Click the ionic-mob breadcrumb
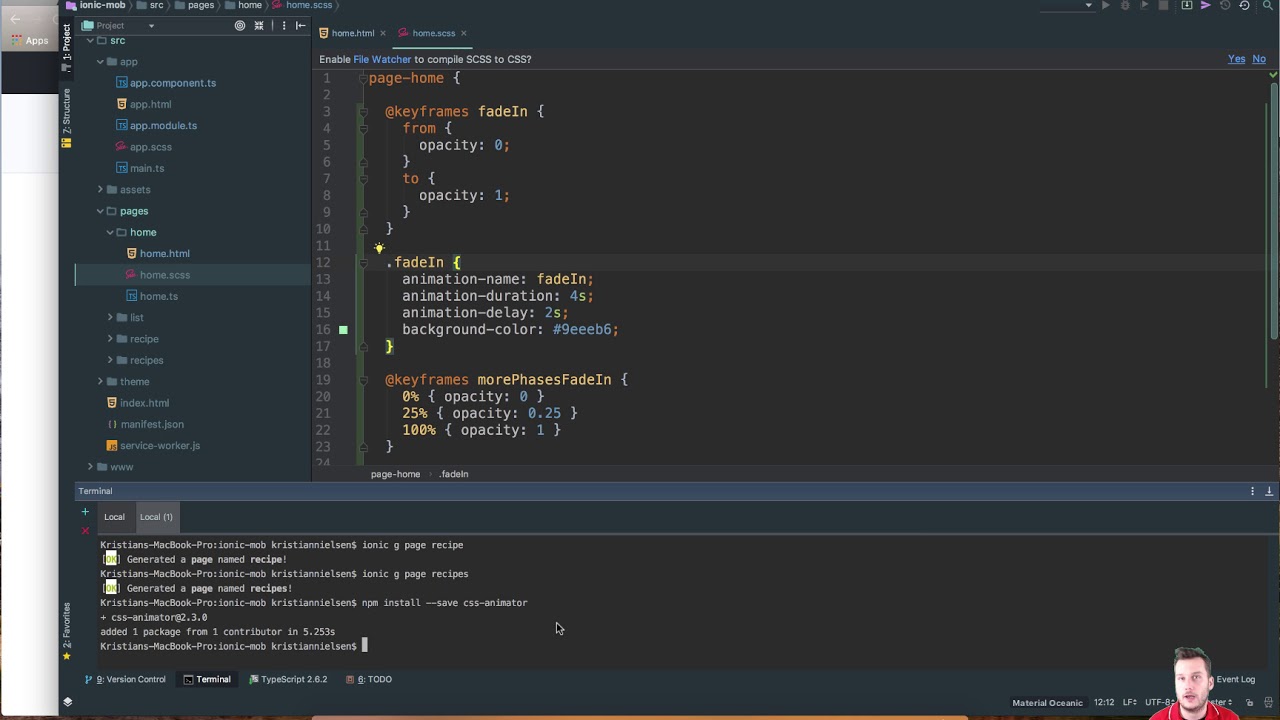This screenshot has height=720, width=1280. point(102,5)
